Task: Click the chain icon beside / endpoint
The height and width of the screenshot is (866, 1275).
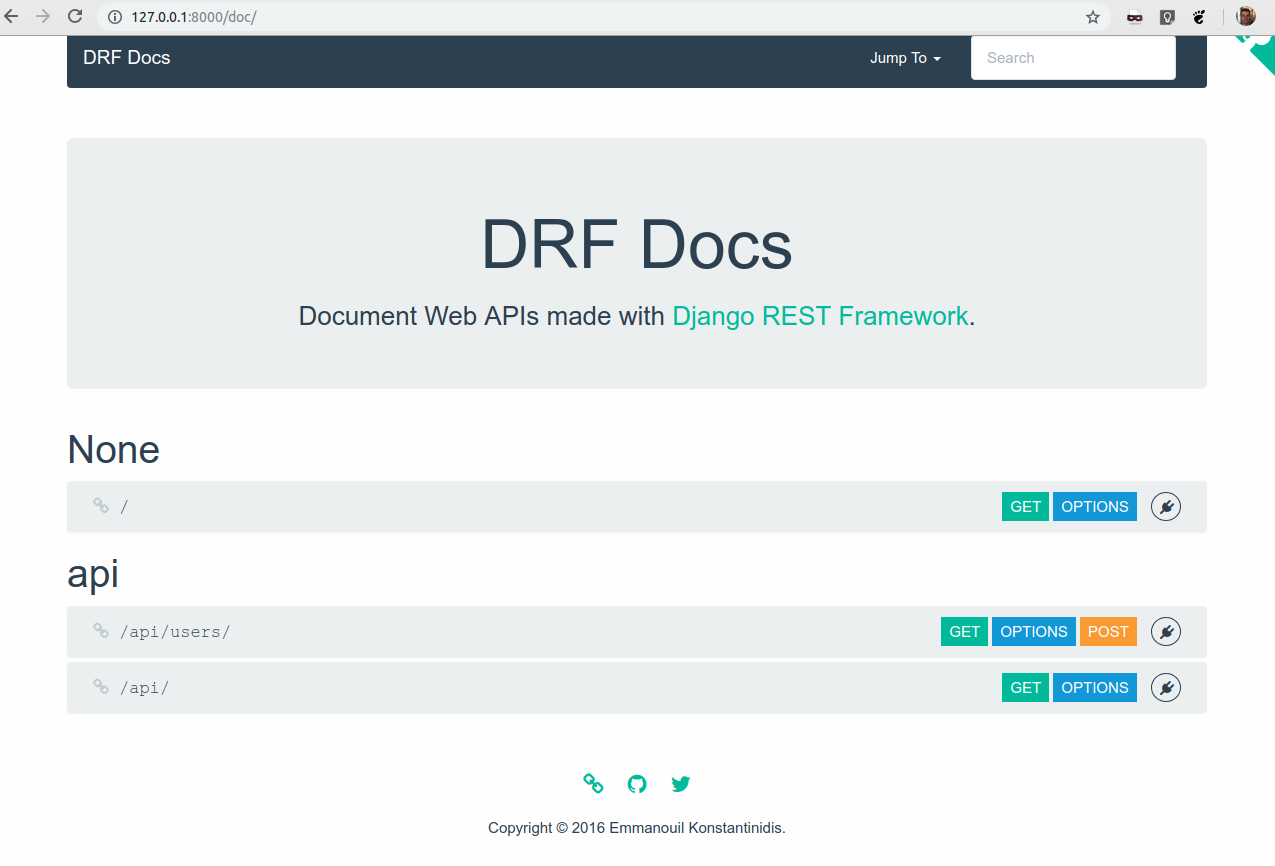Action: click(101, 506)
